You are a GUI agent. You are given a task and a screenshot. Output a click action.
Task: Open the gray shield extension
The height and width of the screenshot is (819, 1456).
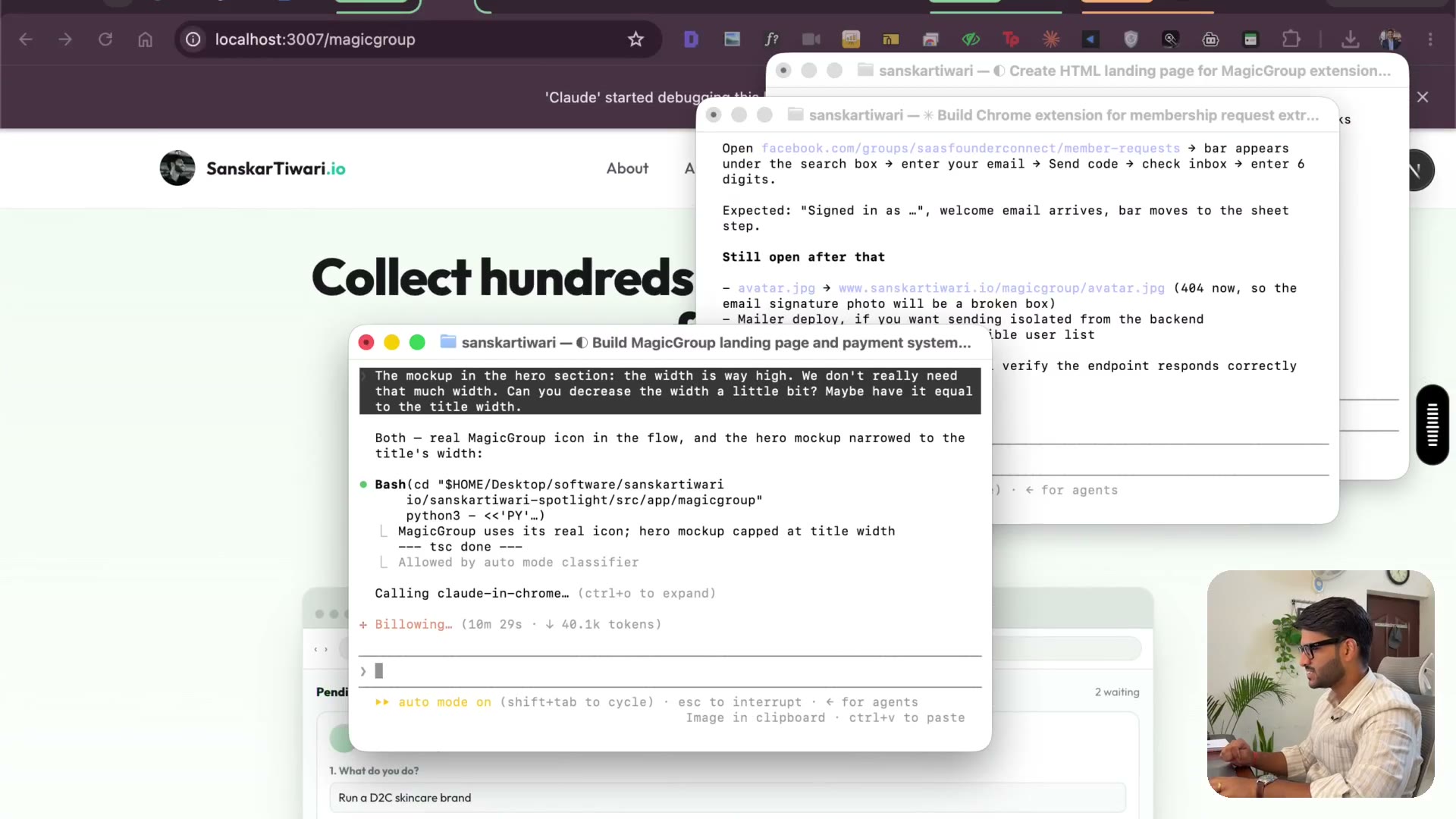pos(1131,39)
